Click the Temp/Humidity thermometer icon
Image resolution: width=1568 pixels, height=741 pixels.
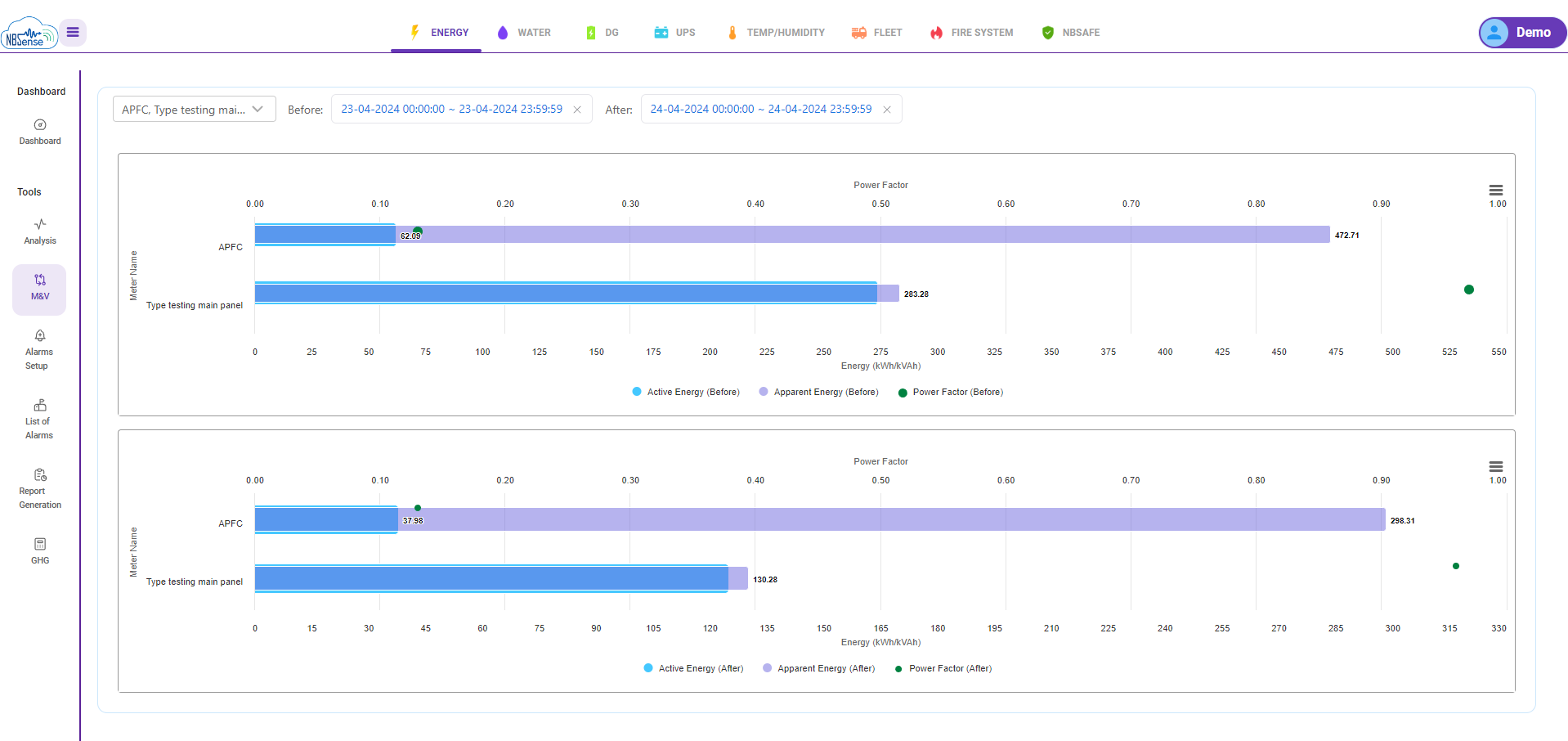point(732,33)
